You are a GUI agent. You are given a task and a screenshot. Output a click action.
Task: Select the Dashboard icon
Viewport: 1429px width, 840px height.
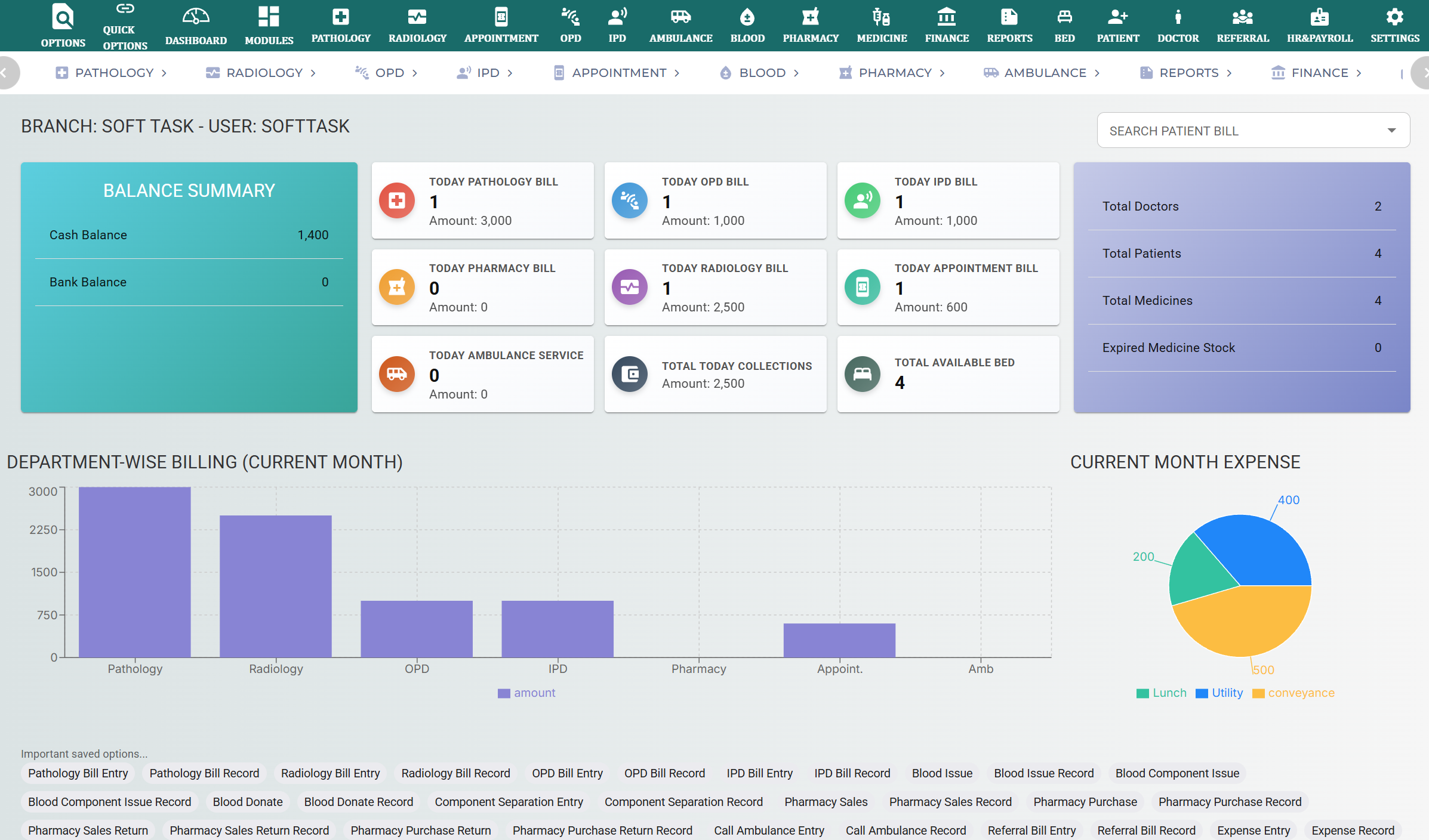point(196,25)
